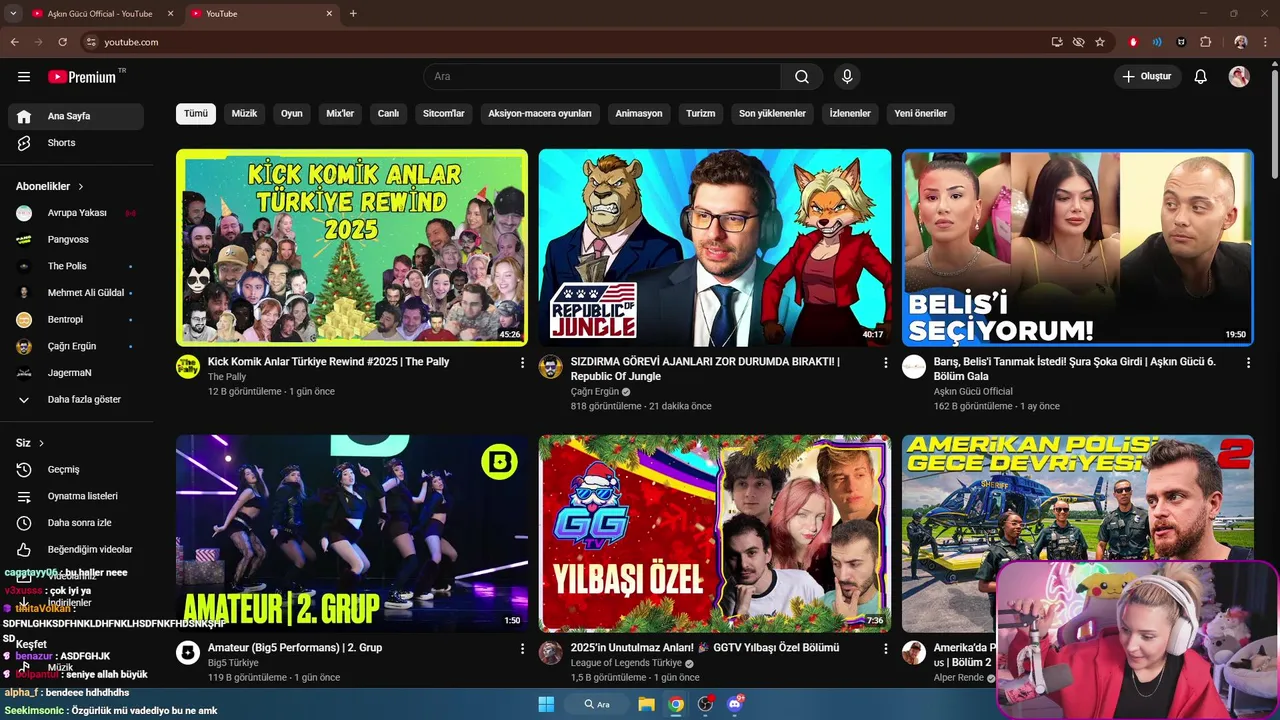Select the Sitcom'lar filter chip
The height and width of the screenshot is (720, 1280).
(444, 113)
